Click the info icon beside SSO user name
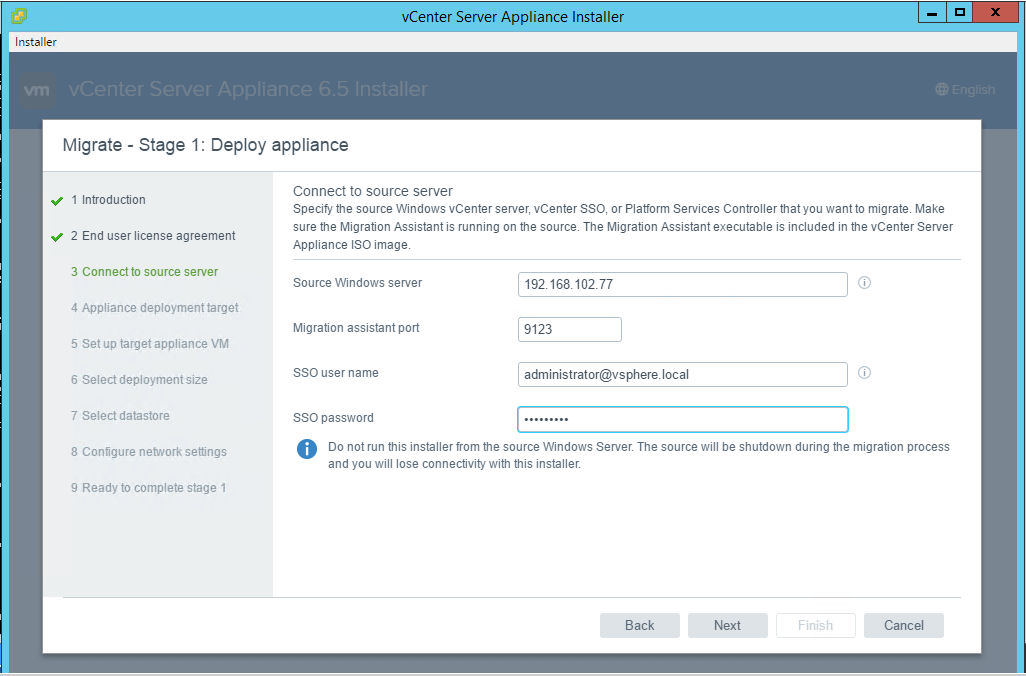The image size is (1026, 676). (864, 373)
